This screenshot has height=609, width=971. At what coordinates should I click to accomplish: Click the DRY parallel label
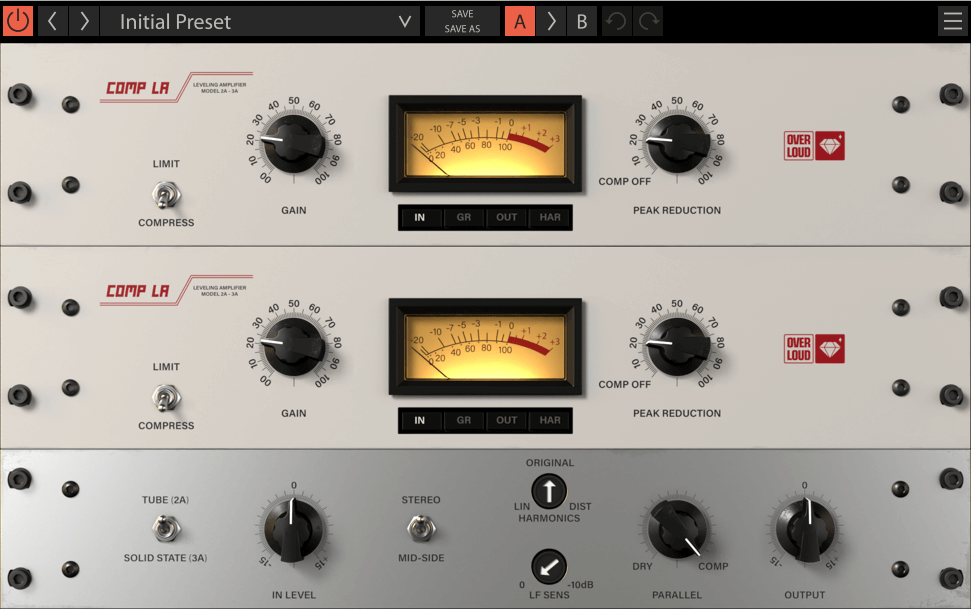pos(642,566)
